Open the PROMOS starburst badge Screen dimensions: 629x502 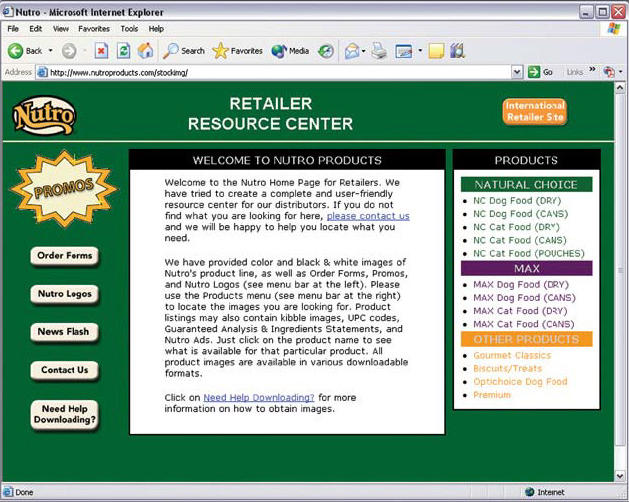(x=64, y=189)
